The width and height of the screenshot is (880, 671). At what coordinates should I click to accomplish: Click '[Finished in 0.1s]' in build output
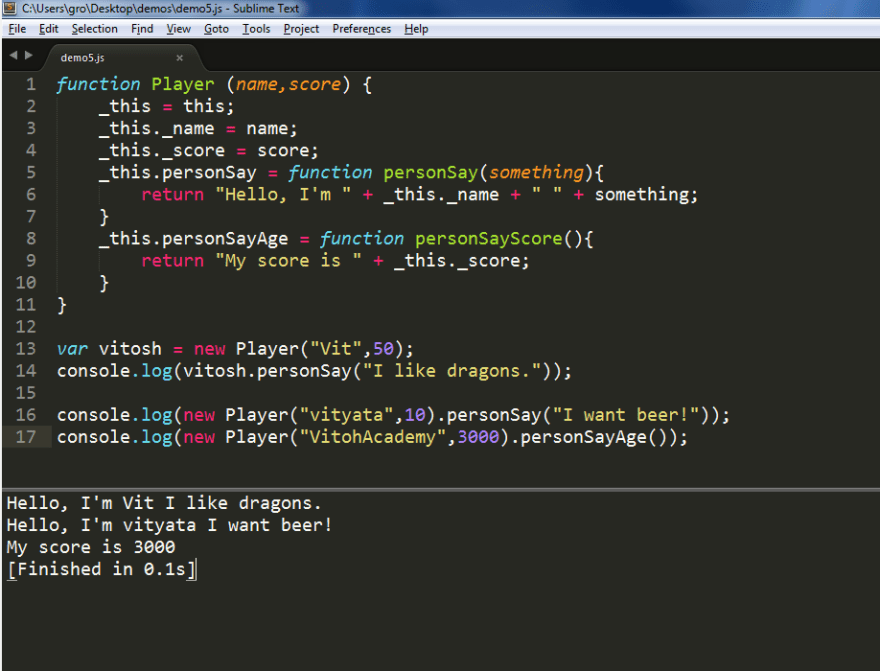(102, 569)
